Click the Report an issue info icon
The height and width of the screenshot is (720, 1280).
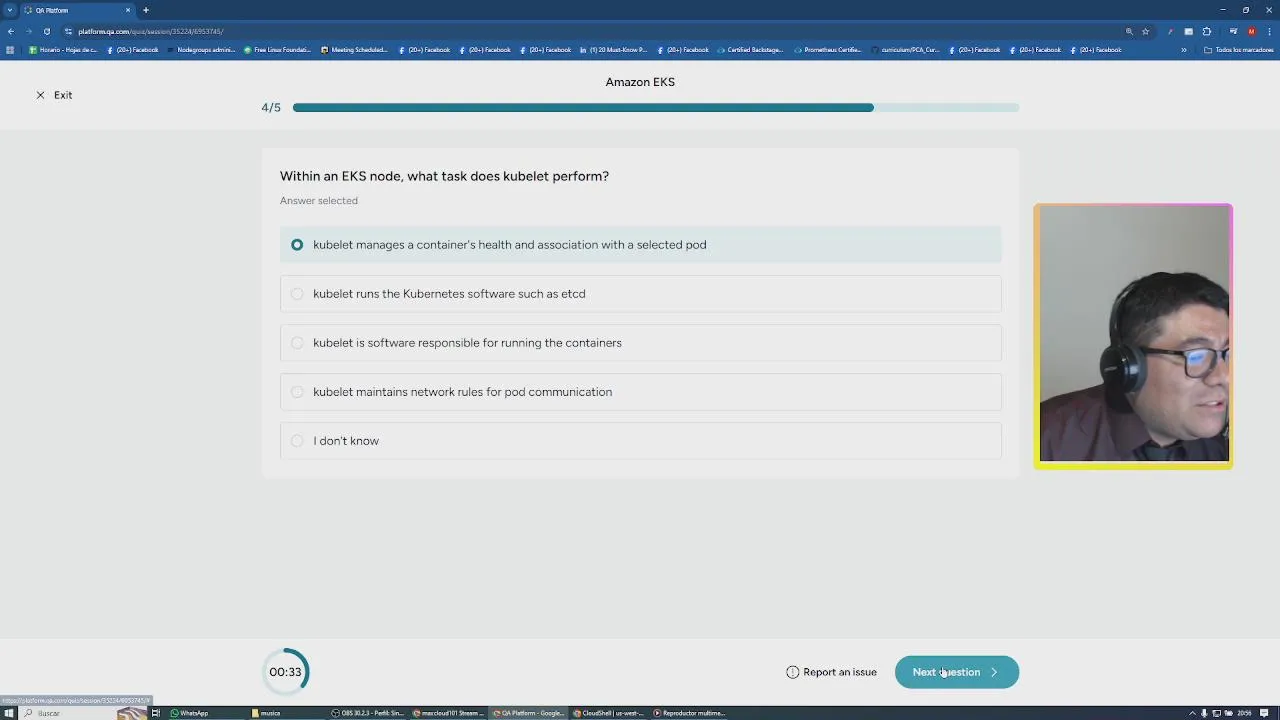click(x=793, y=672)
